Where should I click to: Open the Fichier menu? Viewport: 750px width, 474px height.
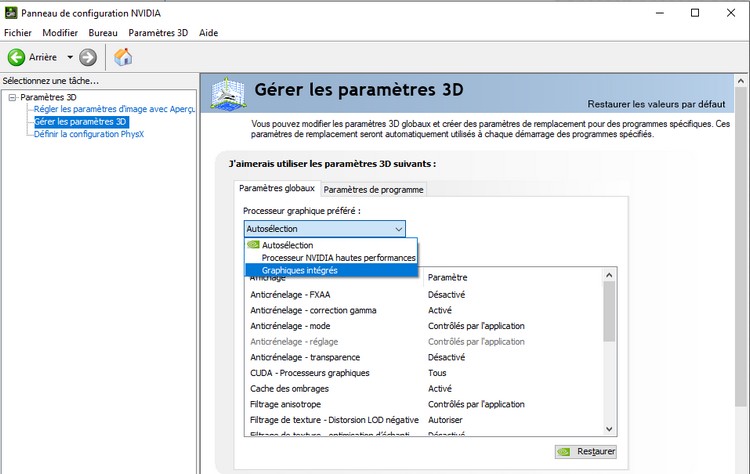coord(18,33)
